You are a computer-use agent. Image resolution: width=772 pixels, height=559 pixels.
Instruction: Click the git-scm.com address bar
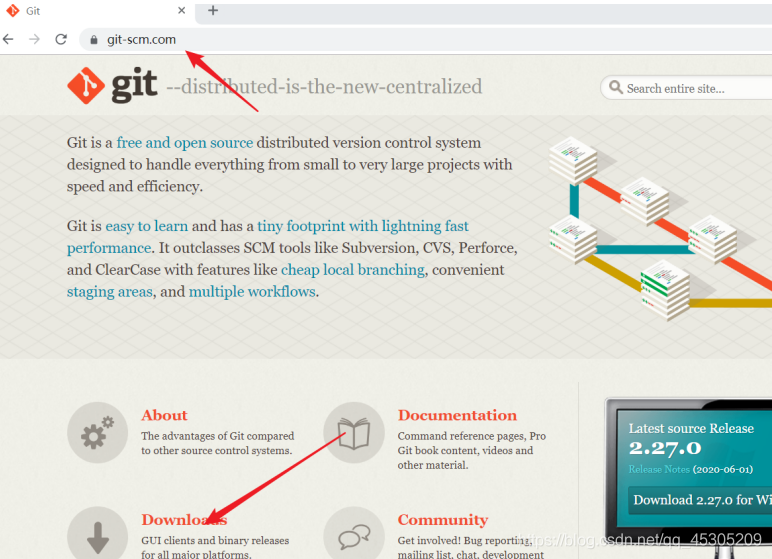click(x=425, y=39)
